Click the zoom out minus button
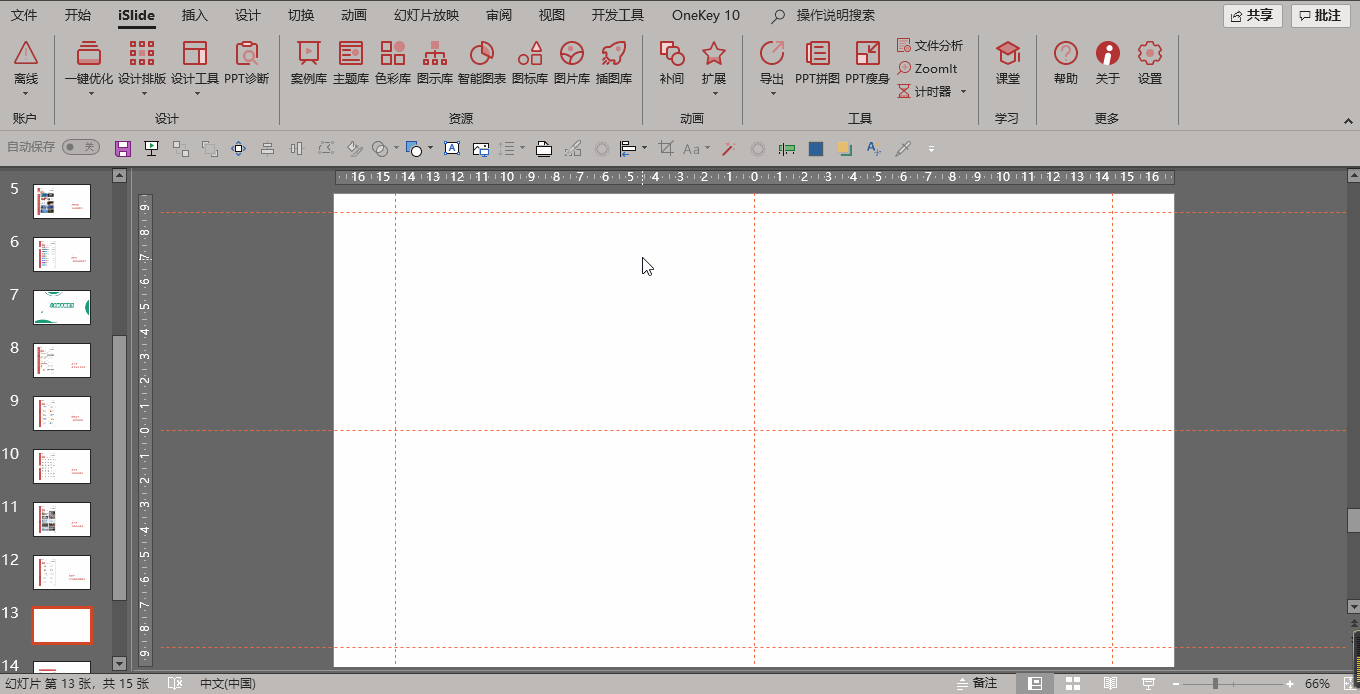The height and width of the screenshot is (694, 1360). 1176,684
